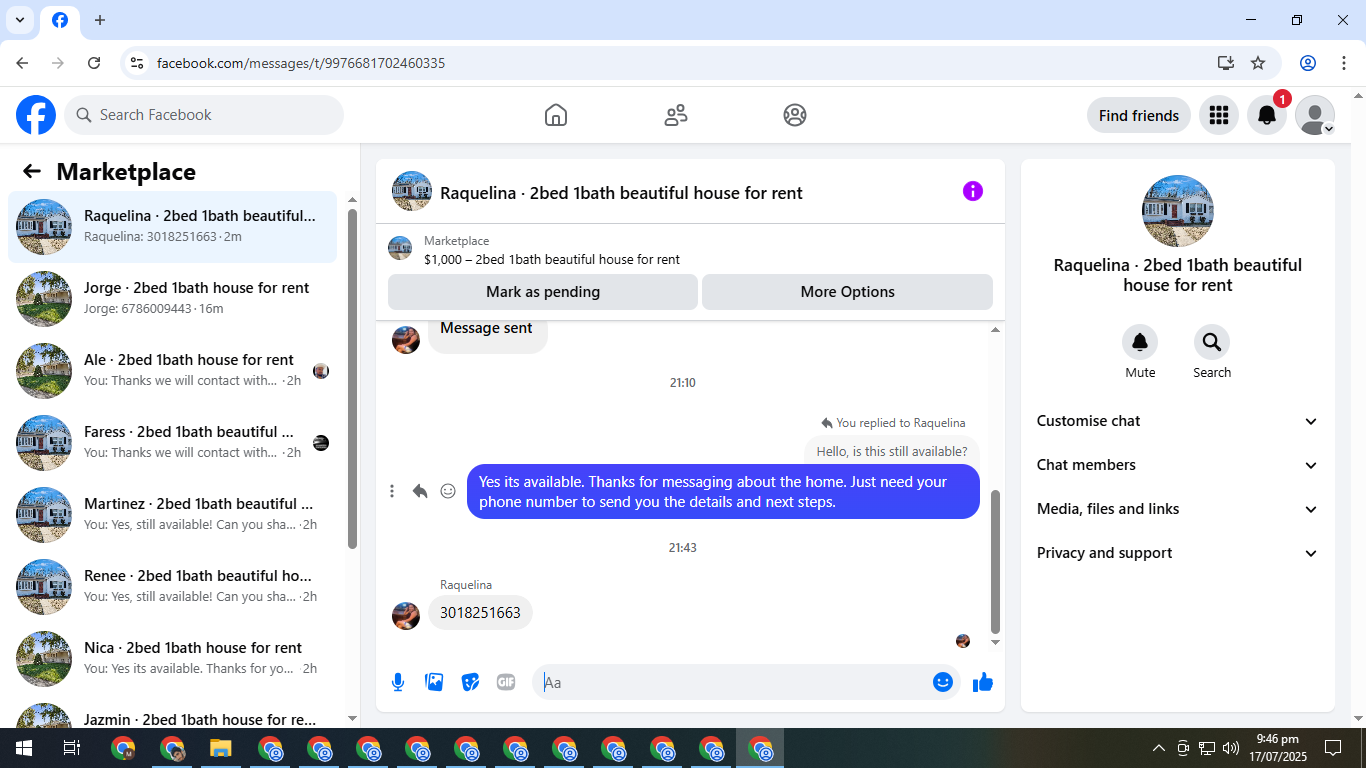1366x768 pixels.
Task: Click the quoted 'Hello, is this still available?' reply
Action: coord(892,451)
